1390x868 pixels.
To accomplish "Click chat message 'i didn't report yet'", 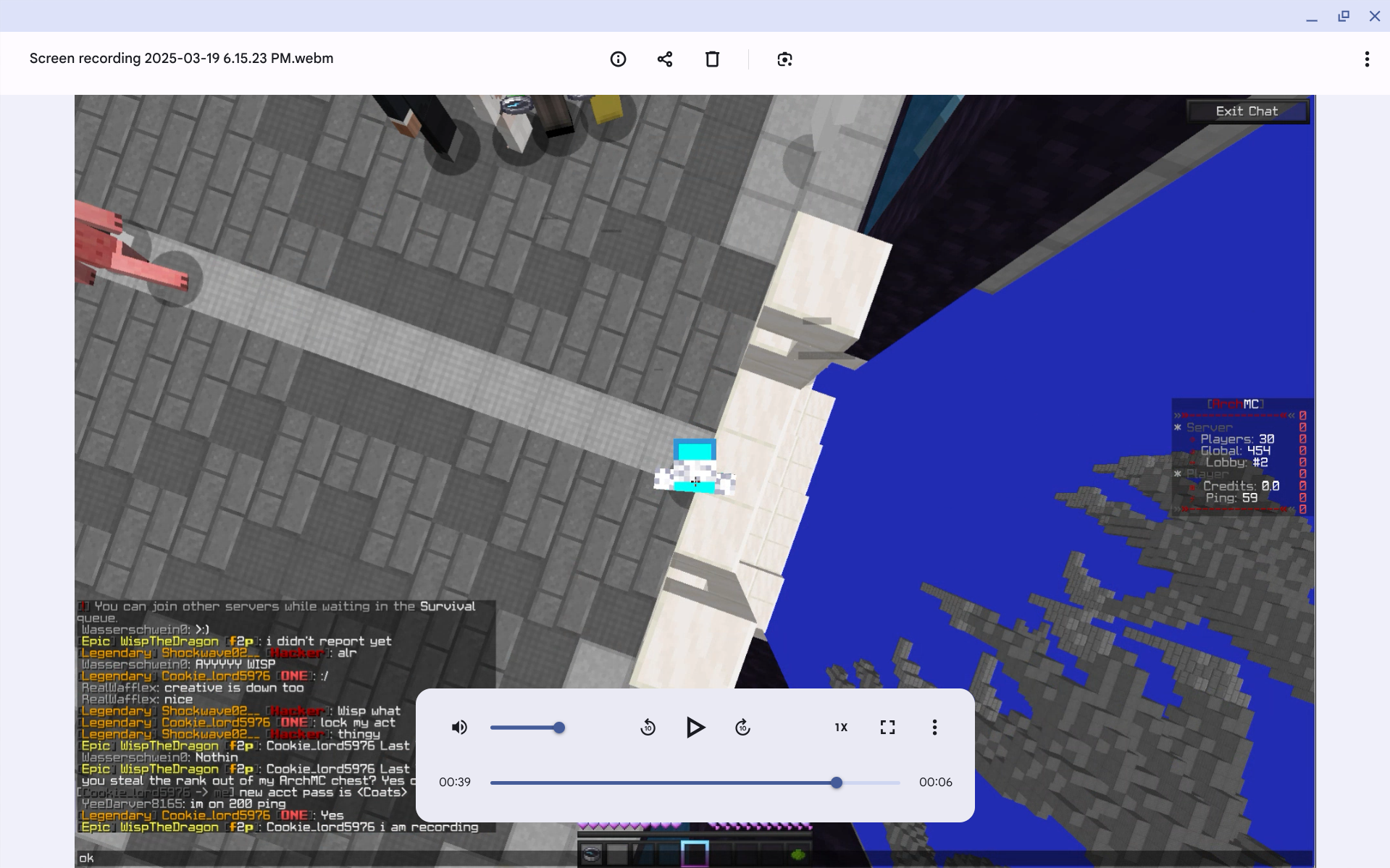I will click(329, 641).
